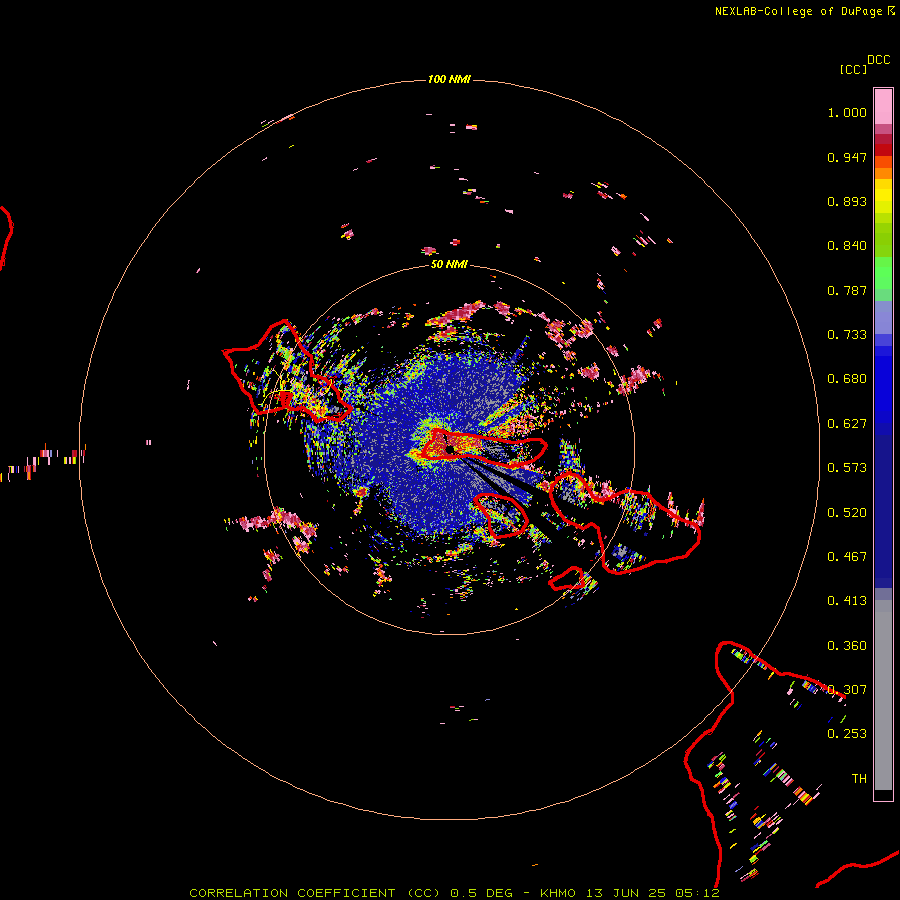Click the 0.680 legend value
The height and width of the screenshot is (900, 900).
pos(847,379)
